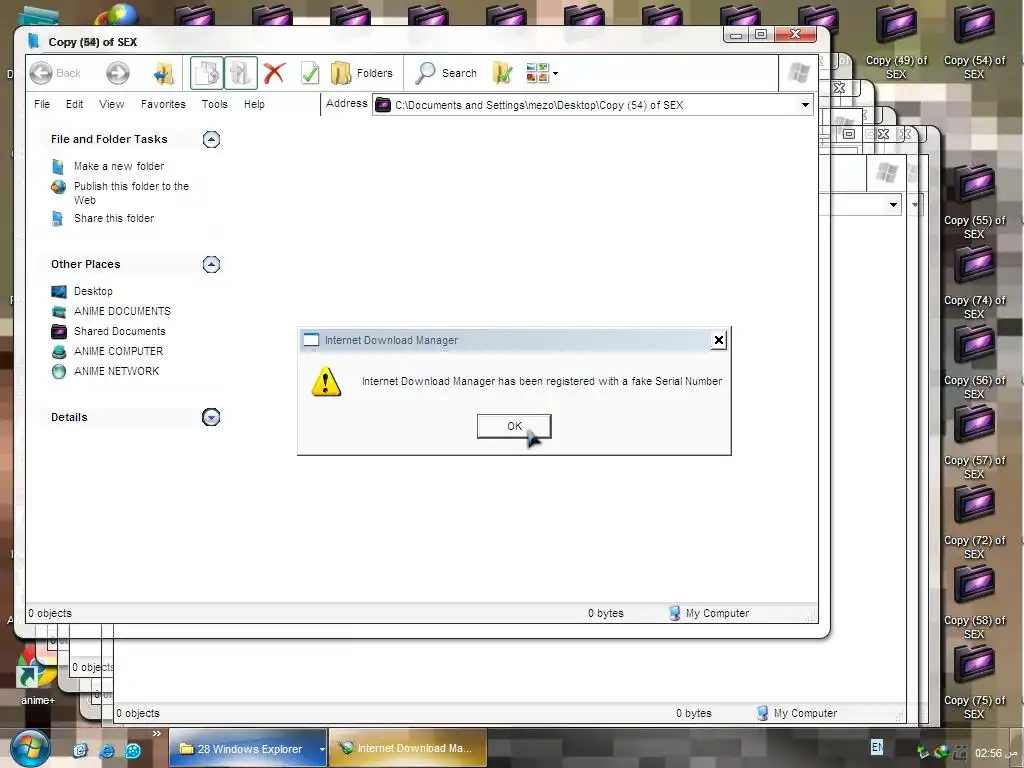Click Make a new folder

119,167
